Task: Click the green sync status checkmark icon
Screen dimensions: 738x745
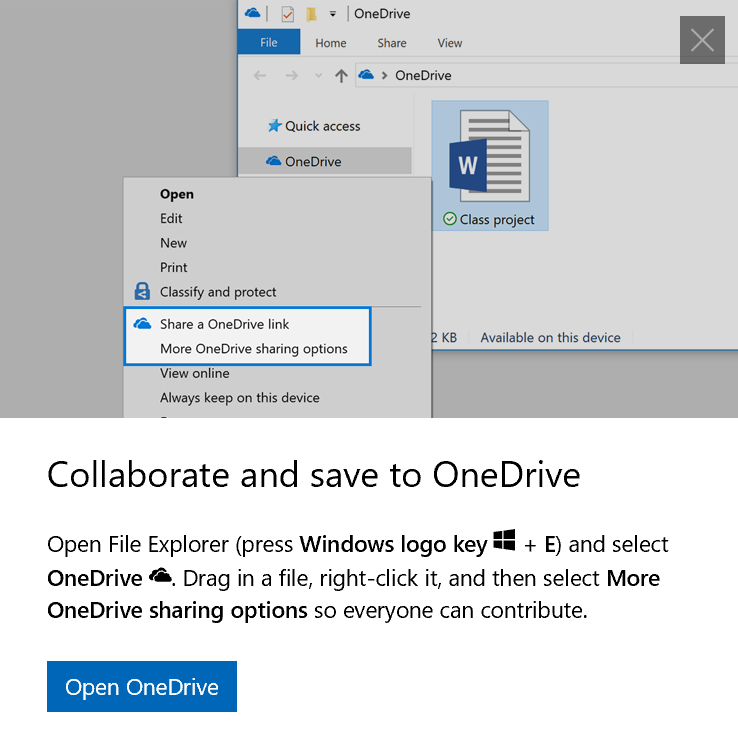Action: click(450, 219)
